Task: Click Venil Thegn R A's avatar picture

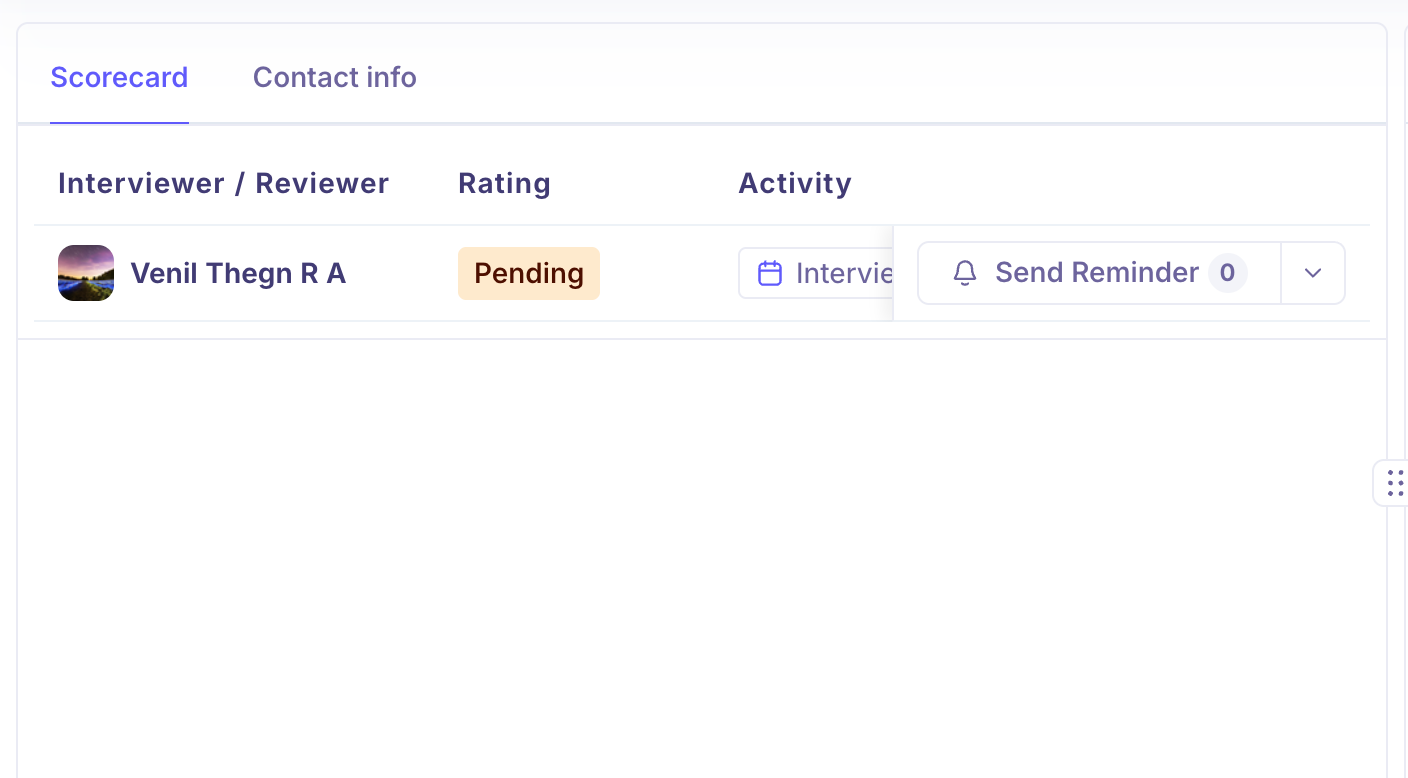Action: click(86, 273)
